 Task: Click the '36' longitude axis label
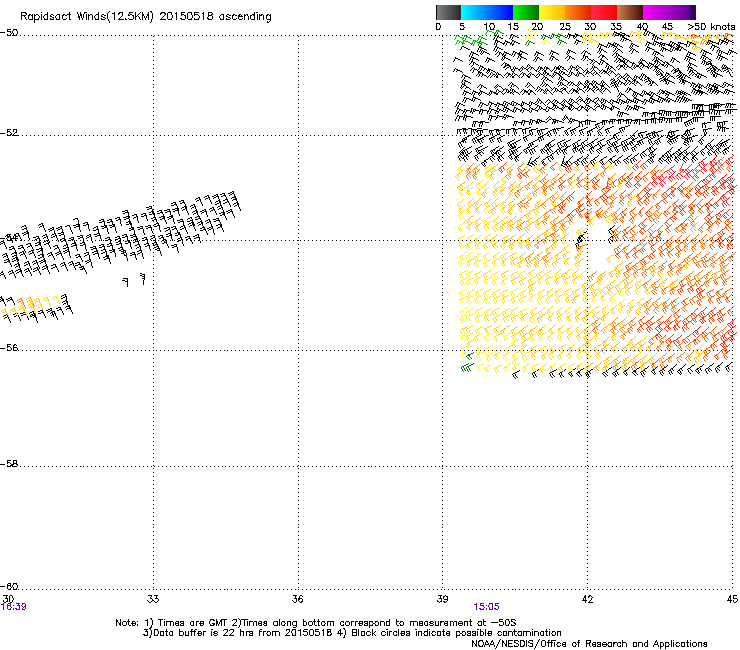click(297, 599)
